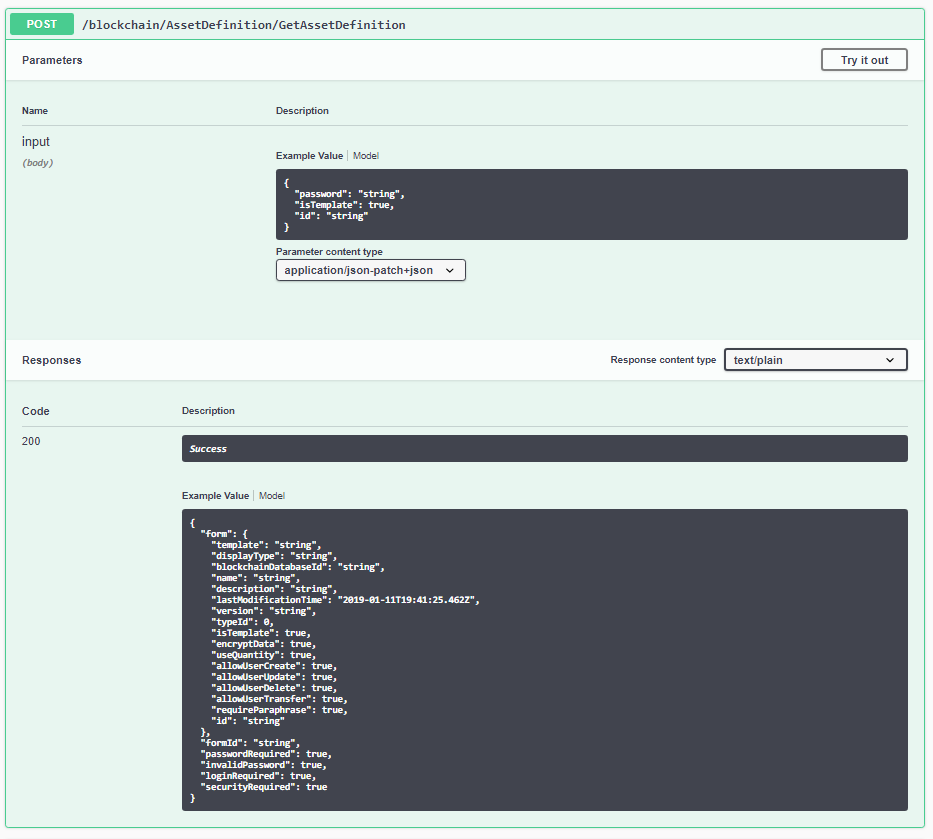The width and height of the screenshot is (933, 839).
Task: Click the "isTemplate": true line in request example
Action: [x=344, y=205]
